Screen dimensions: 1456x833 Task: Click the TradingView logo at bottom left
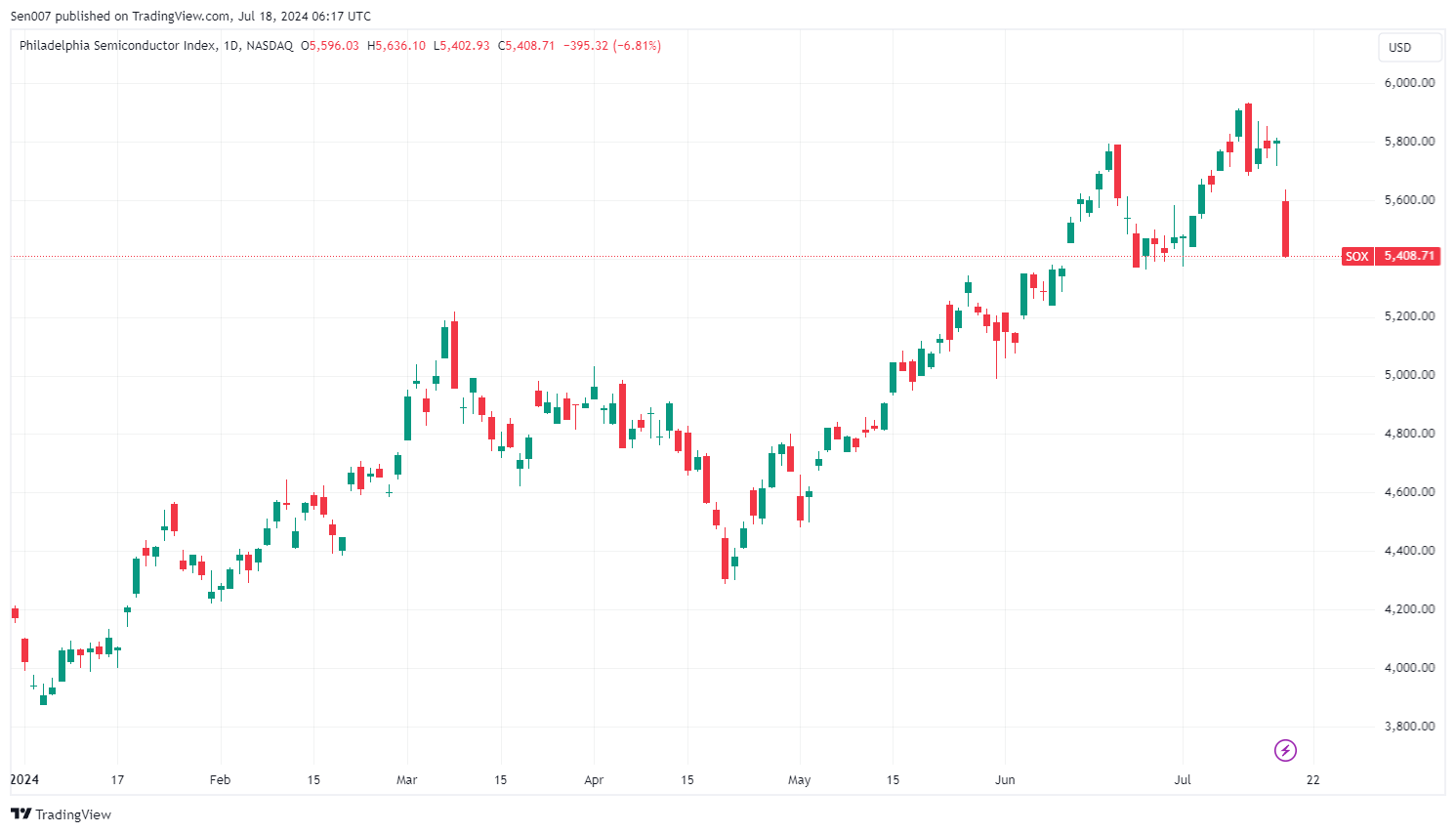[61, 814]
